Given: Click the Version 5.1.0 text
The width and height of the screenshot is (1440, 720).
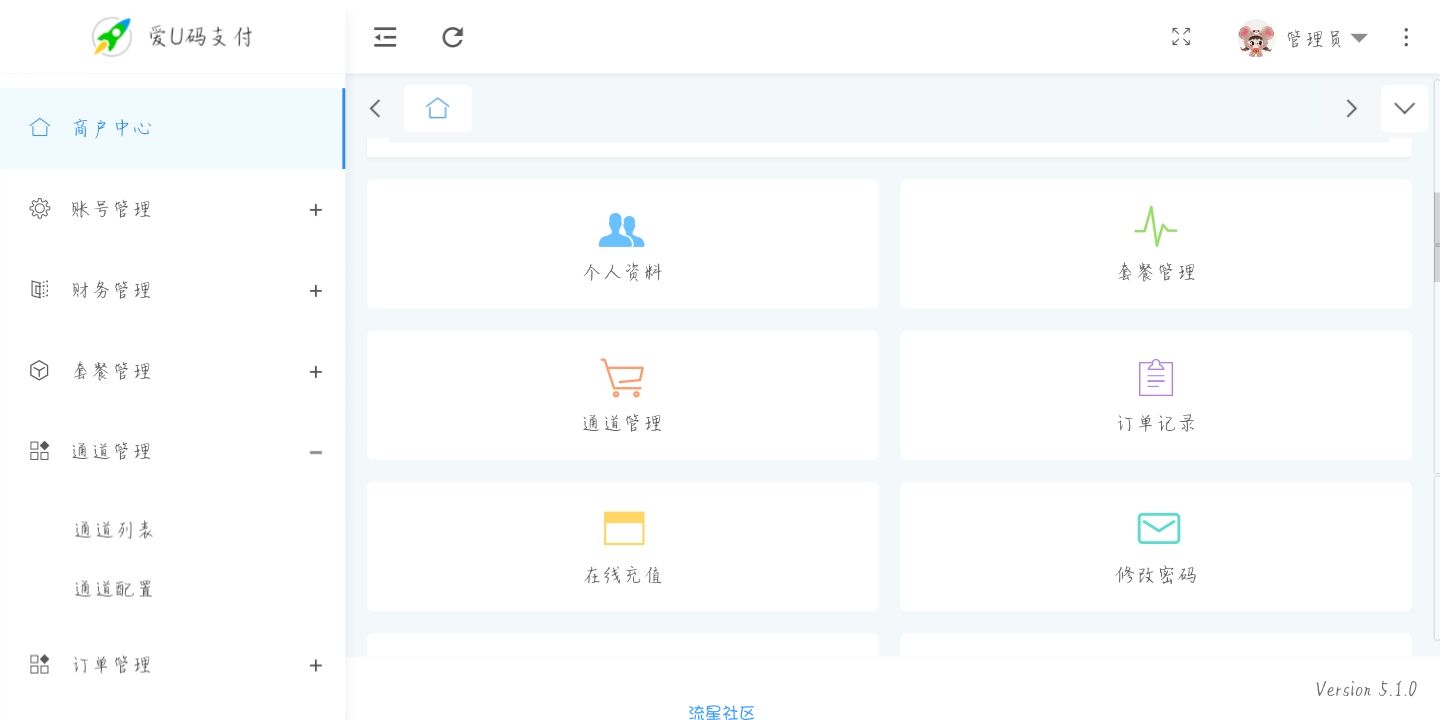Looking at the screenshot, I should [1366, 689].
